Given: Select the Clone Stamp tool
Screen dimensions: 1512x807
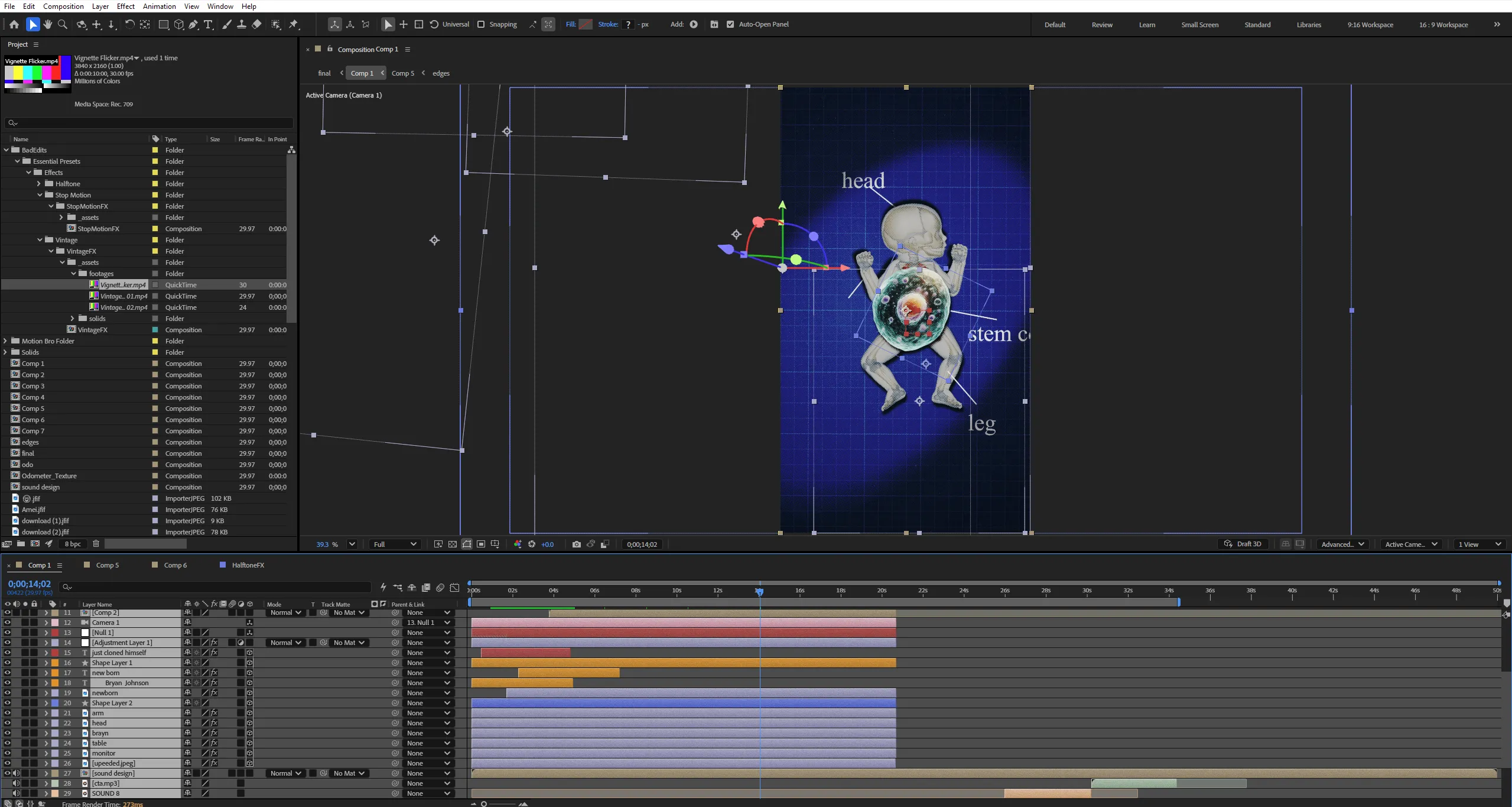Looking at the screenshot, I should pos(242,24).
